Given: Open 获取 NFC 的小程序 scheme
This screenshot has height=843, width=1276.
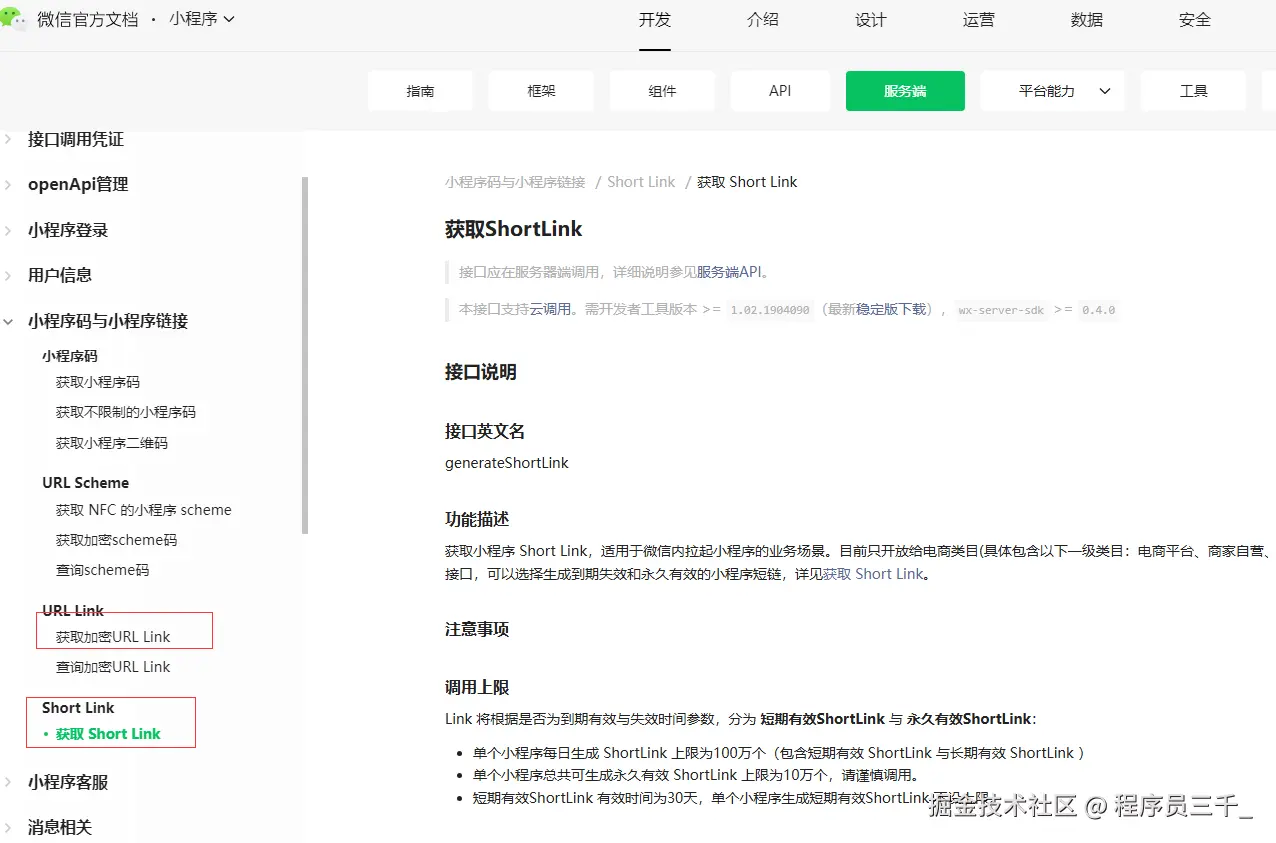Looking at the screenshot, I should coord(144,510).
